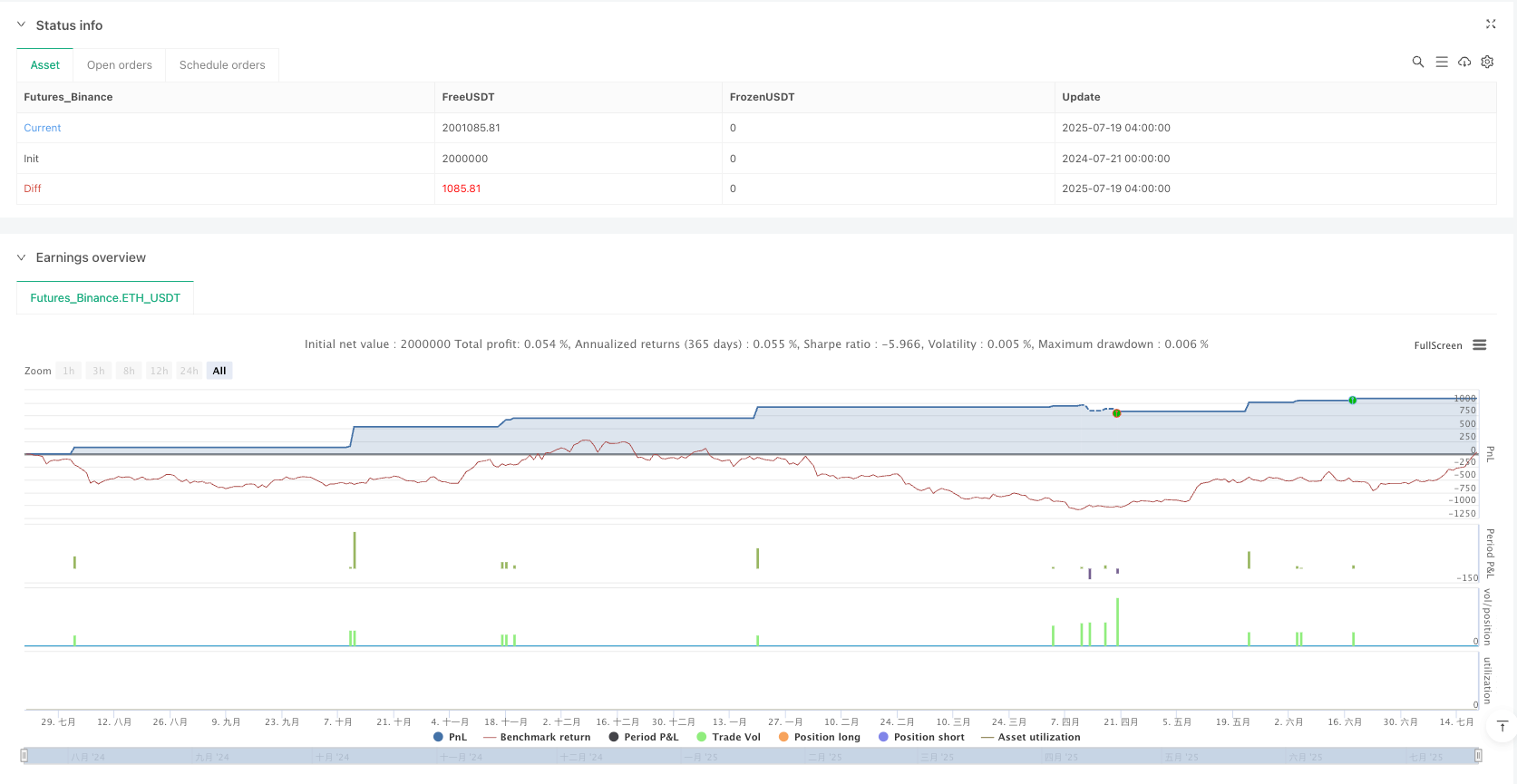The width and height of the screenshot is (1517, 784).
Task: Open the settings gear icon
Action: click(x=1487, y=62)
